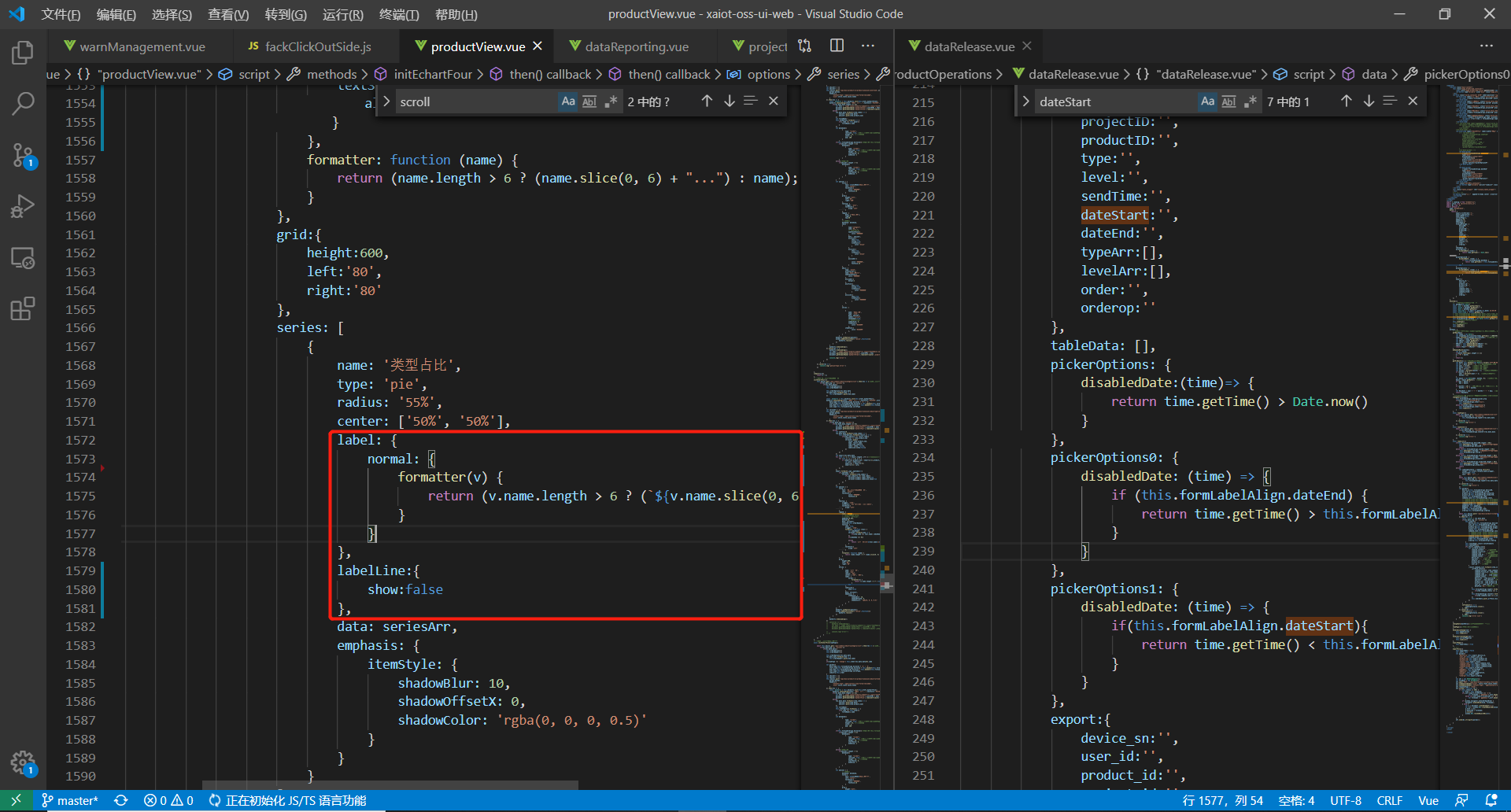Click the master* branch in status bar
1511x812 pixels.
point(70,800)
